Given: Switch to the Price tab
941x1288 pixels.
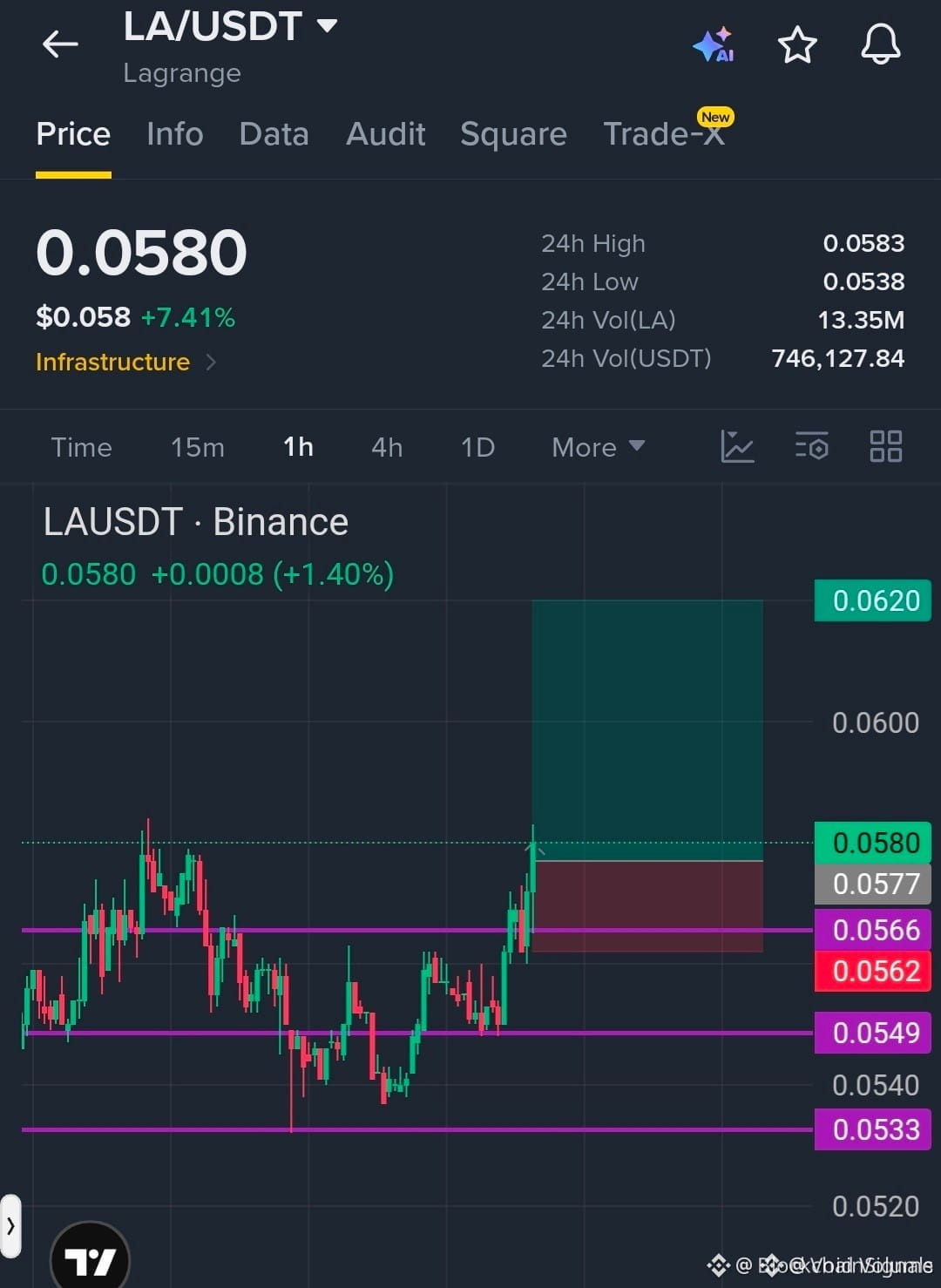Looking at the screenshot, I should click(x=73, y=134).
